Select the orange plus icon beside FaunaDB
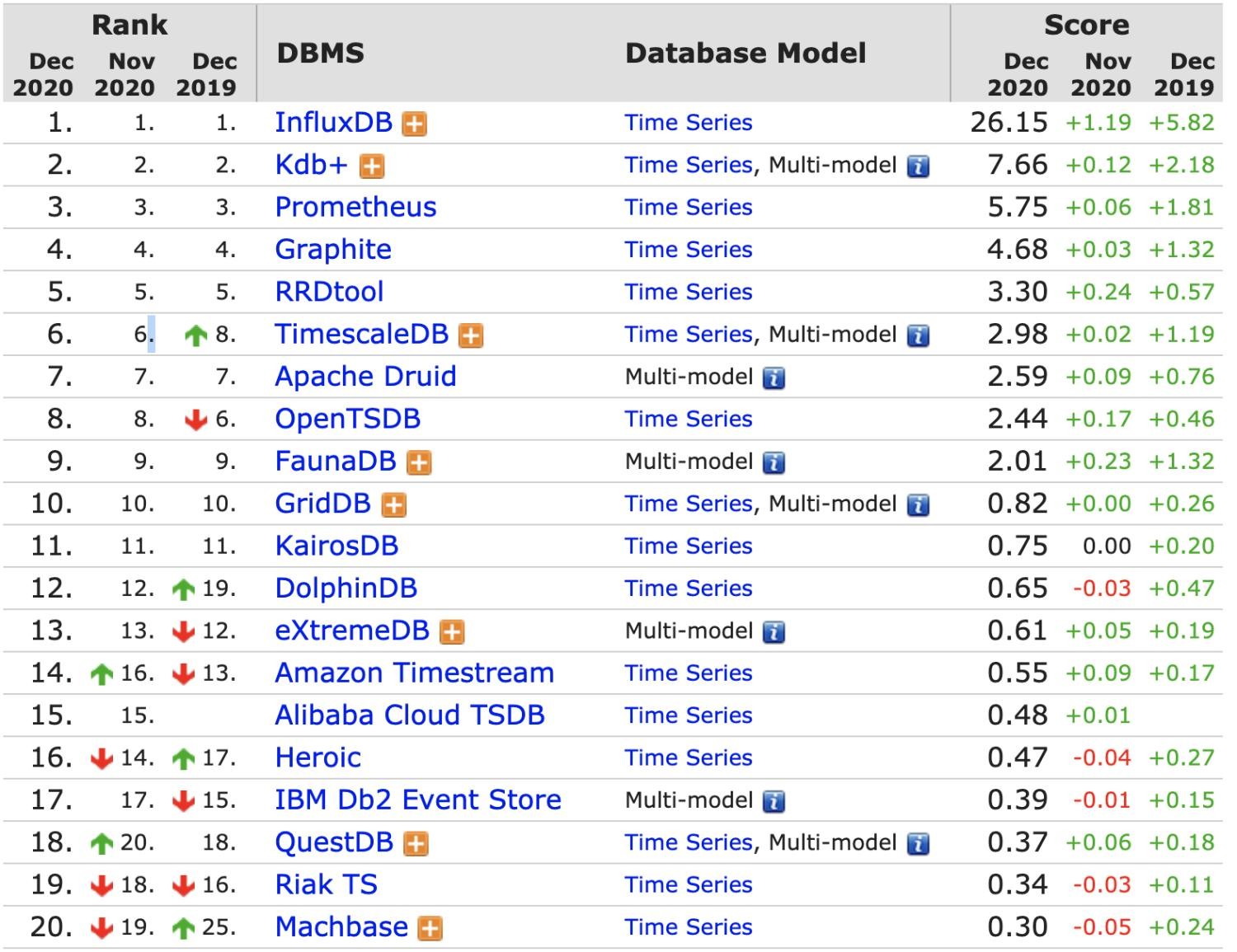This screenshot has height=952, width=1237. tap(420, 462)
